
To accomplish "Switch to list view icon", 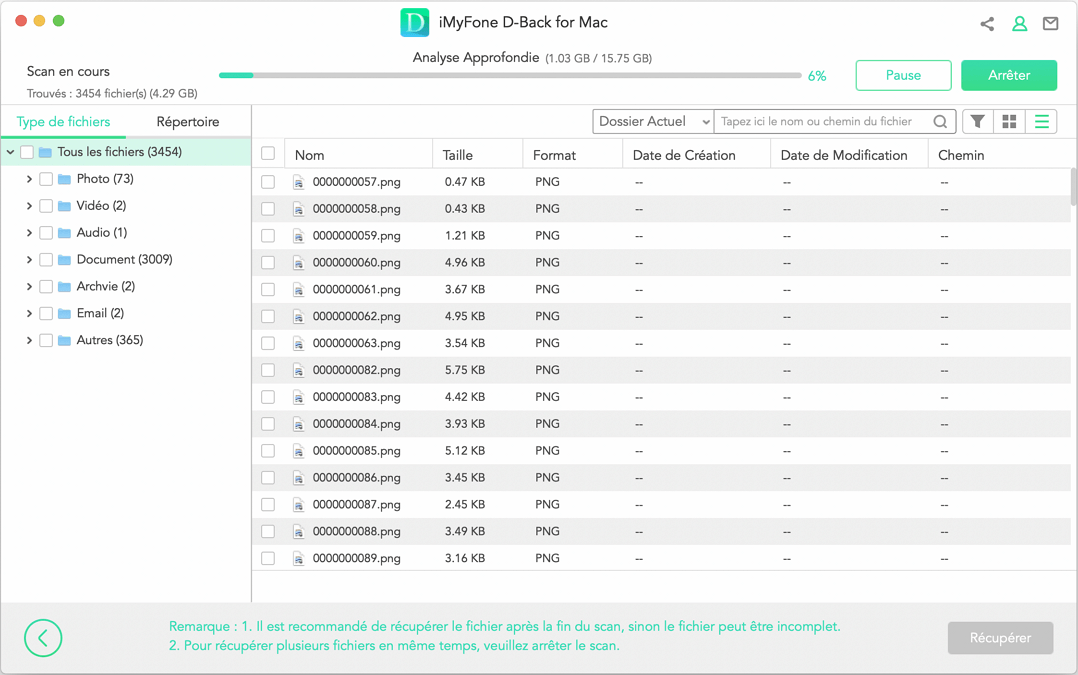I will pyautogui.click(x=1042, y=122).
